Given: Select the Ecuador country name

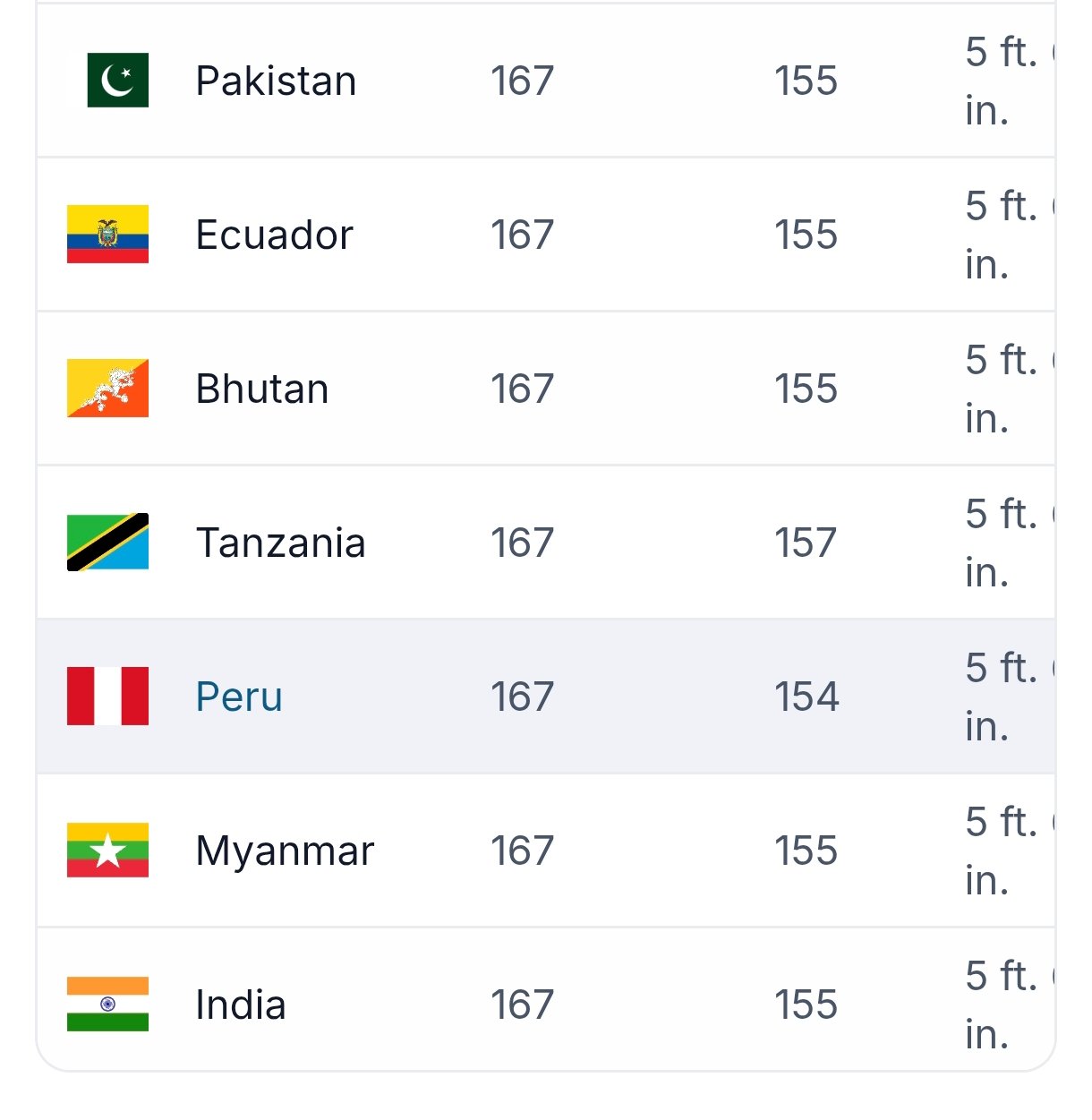Looking at the screenshot, I should coord(275,235).
